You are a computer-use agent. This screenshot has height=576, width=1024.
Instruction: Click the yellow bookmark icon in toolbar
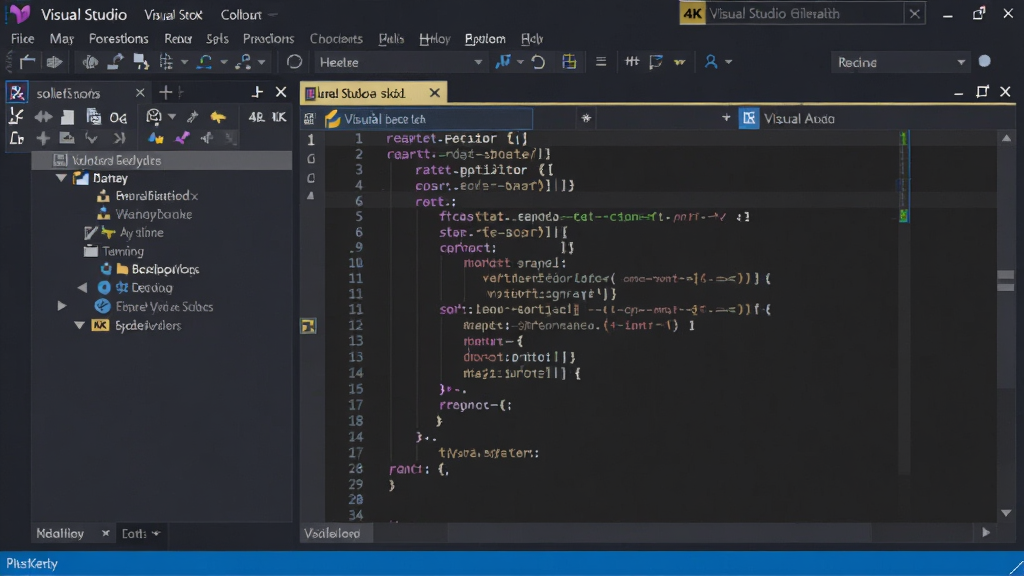[x=680, y=62]
